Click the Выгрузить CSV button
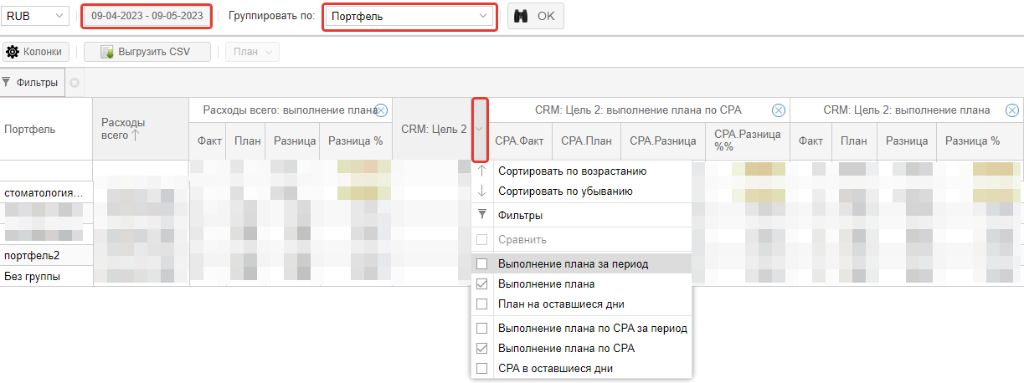 click(147, 52)
